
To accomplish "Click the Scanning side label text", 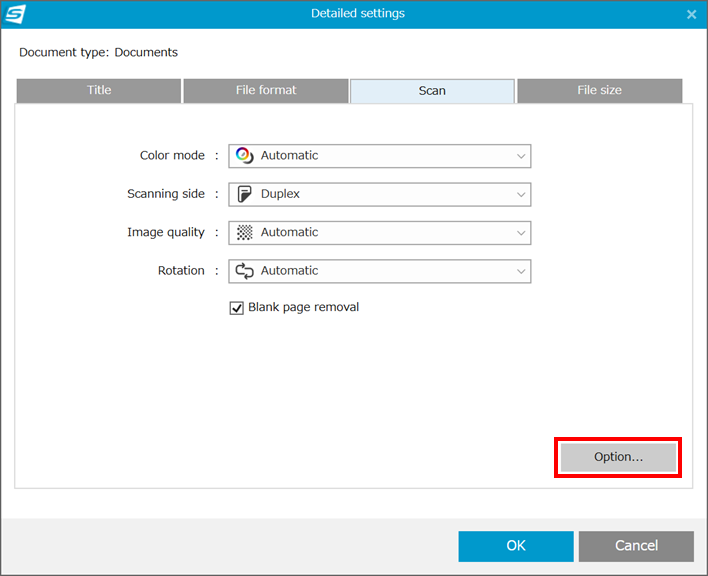I will (166, 194).
